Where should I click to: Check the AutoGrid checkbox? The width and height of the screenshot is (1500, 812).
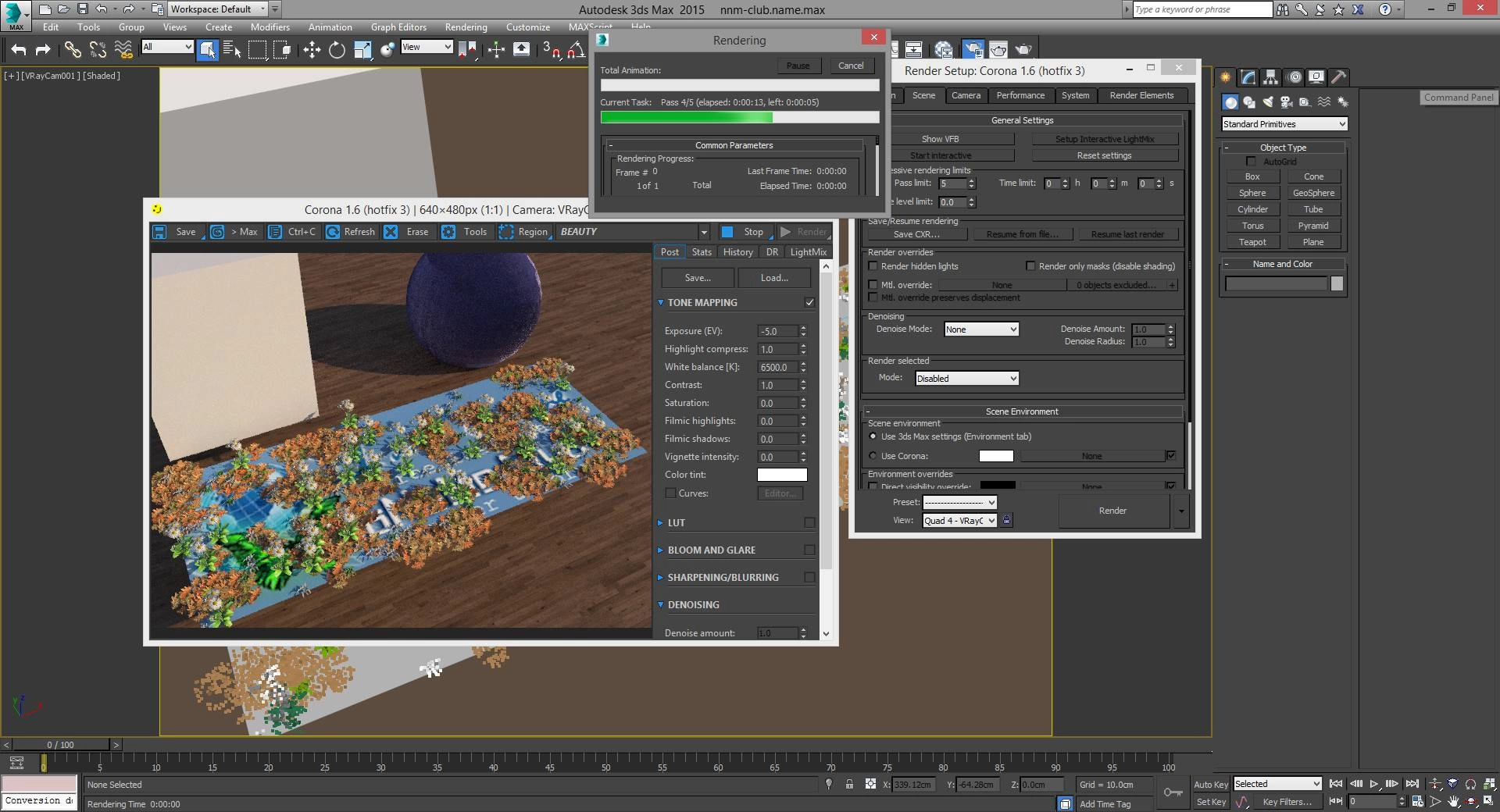point(1251,162)
